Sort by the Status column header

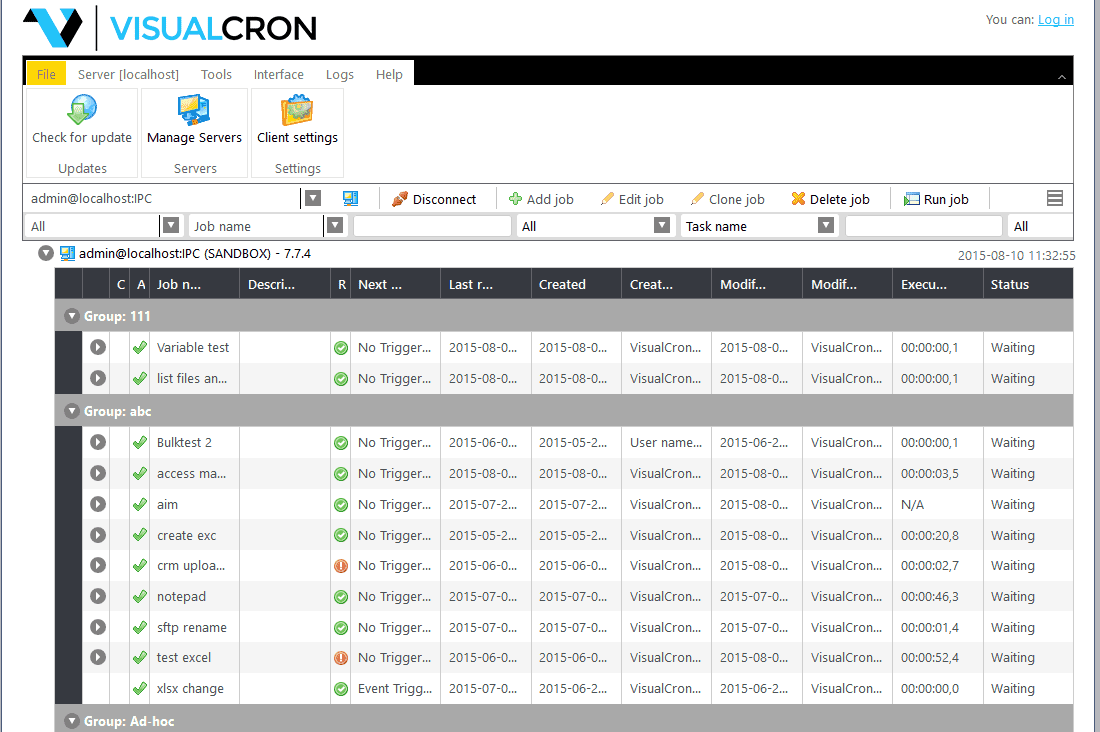1028,284
